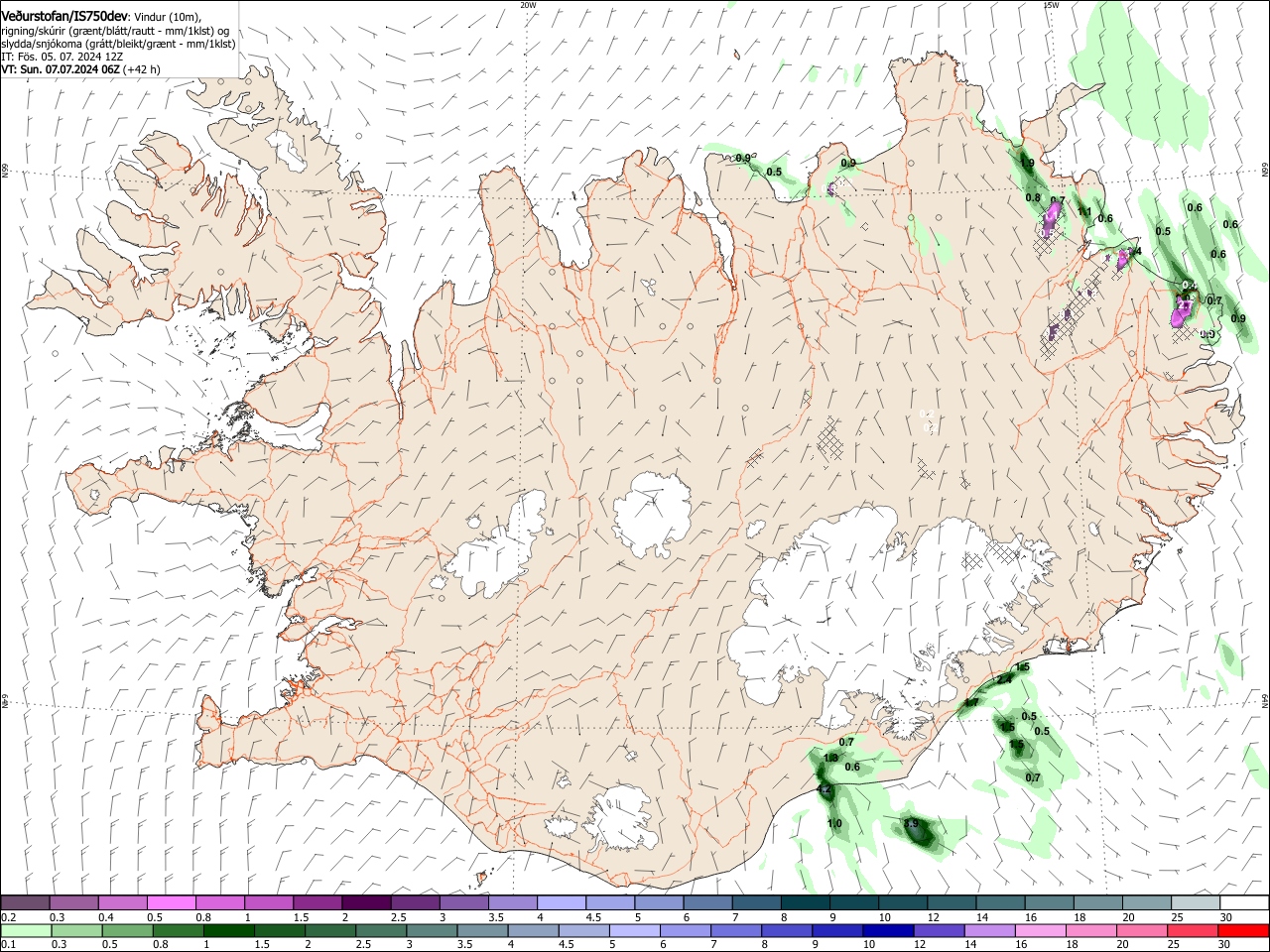
Task: Click the grey-blue swatch labeled 3.5 in green row
Action: (482, 930)
